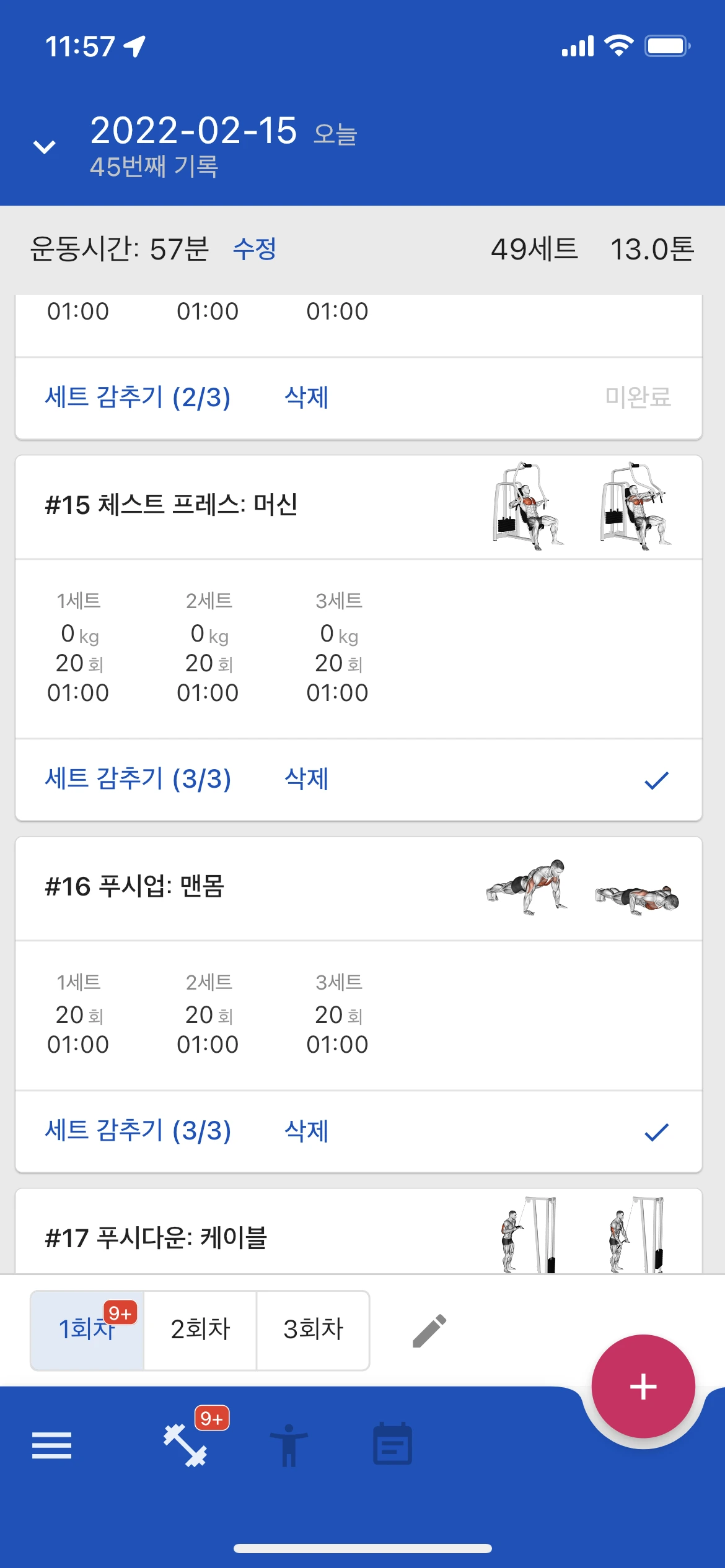Expand the date dropdown chevron
Screen dimensions: 725x1568
click(x=44, y=147)
